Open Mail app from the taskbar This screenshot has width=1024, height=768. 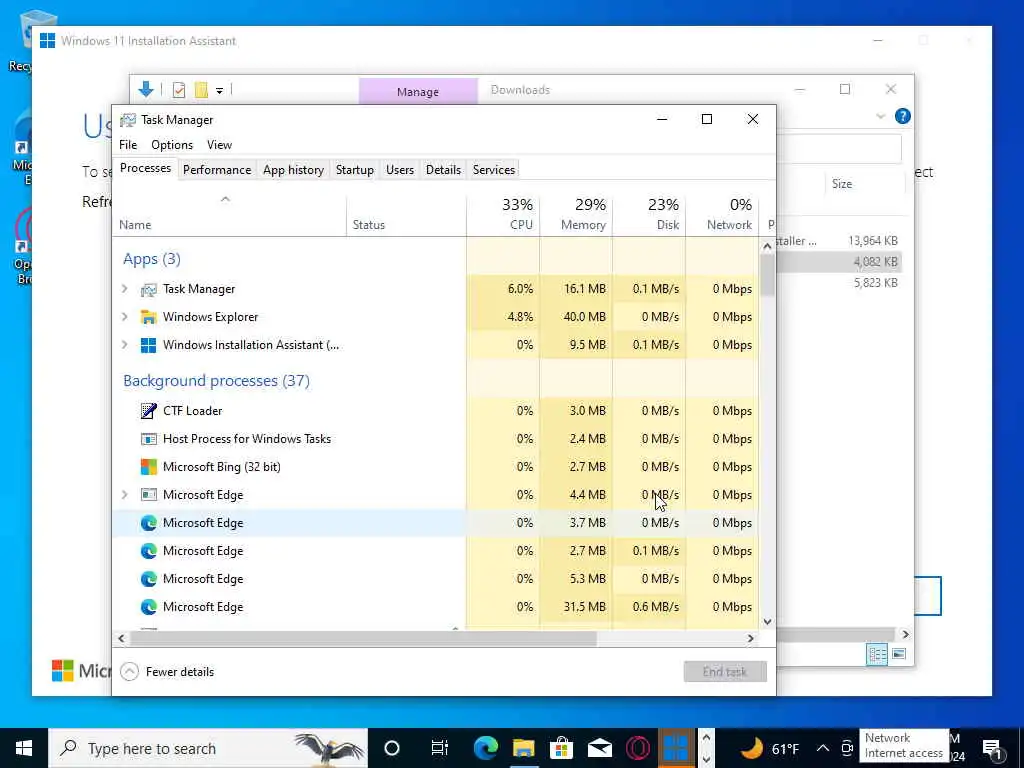pos(600,748)
